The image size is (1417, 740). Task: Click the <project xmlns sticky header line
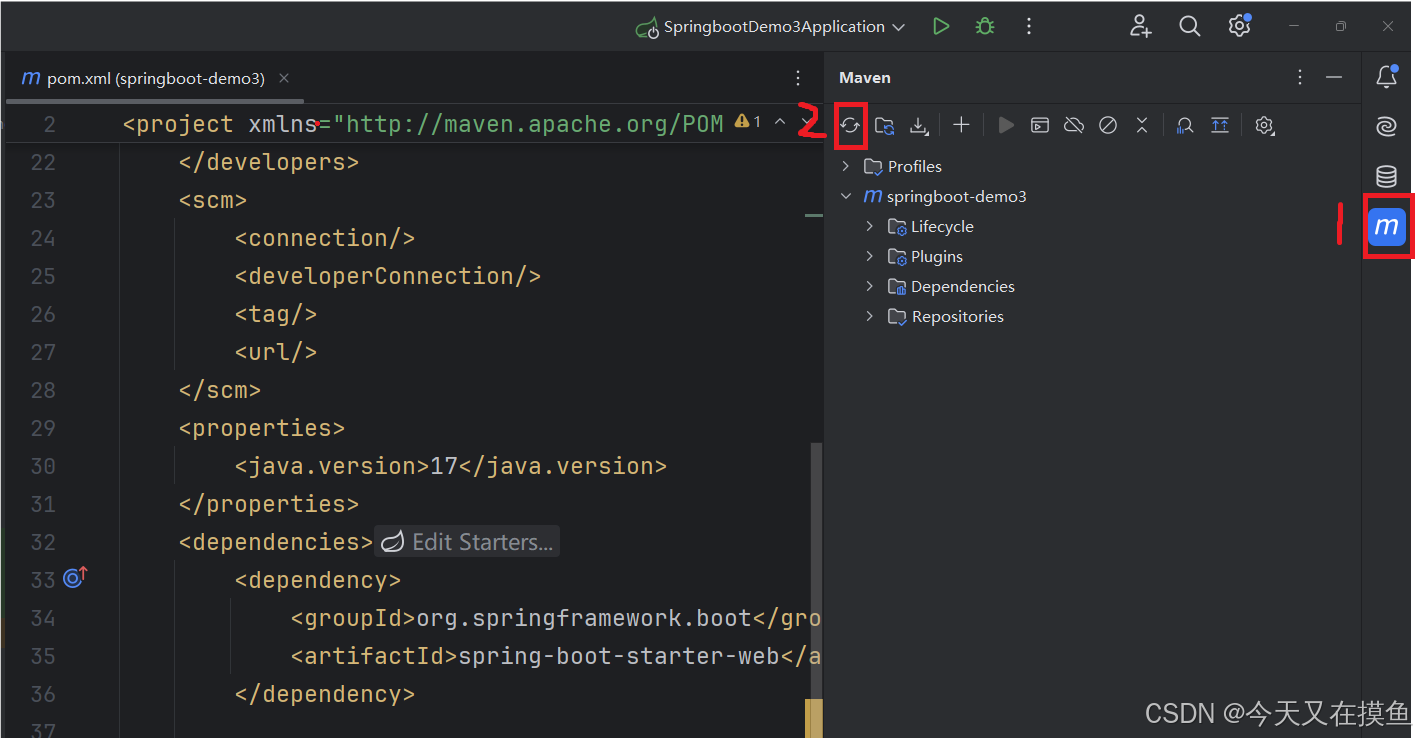[423, 124]
